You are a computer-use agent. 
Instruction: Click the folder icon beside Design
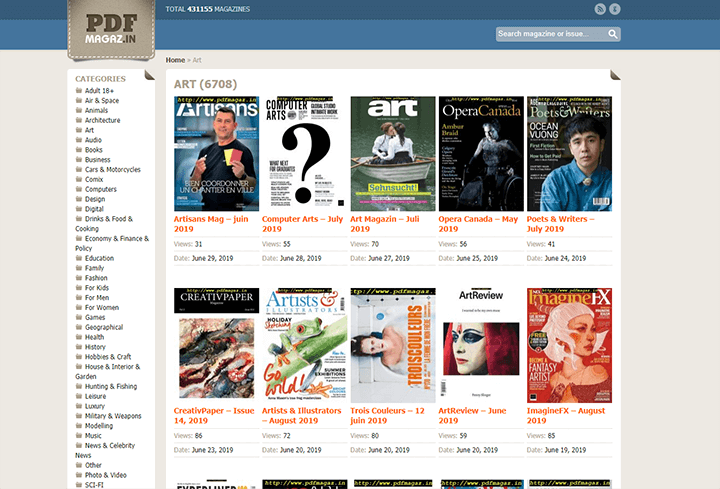pyautogui.click(x=79, y=199)
